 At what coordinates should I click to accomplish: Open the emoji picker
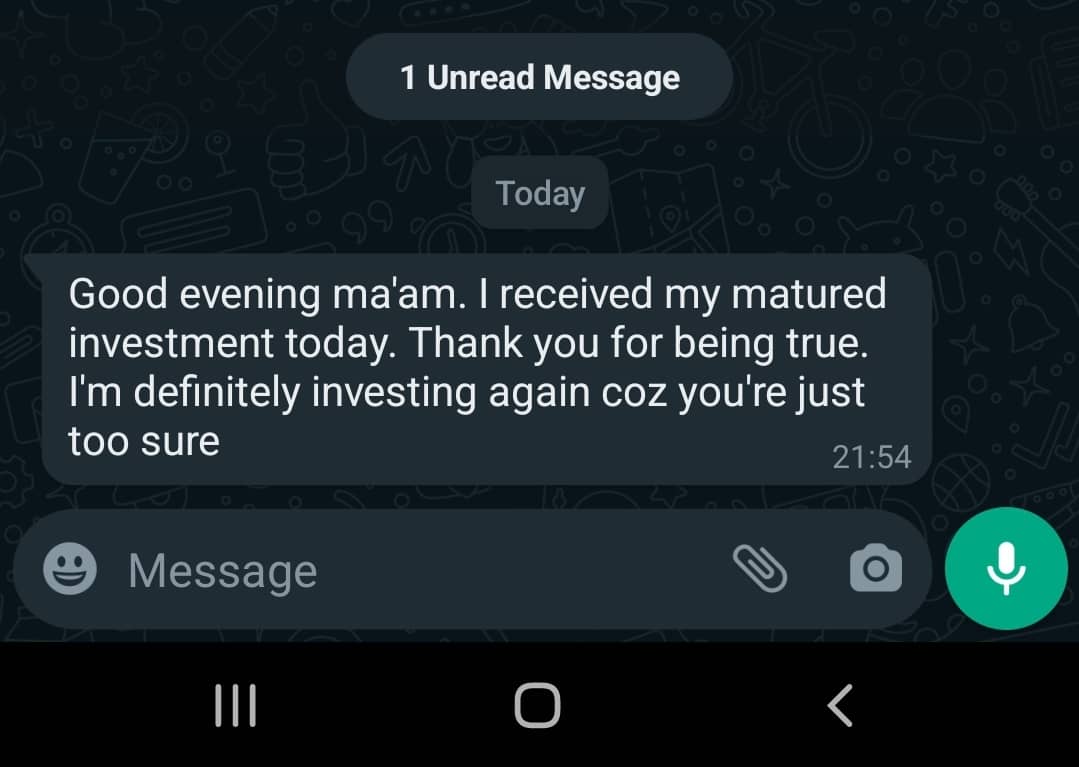(70, 570)
